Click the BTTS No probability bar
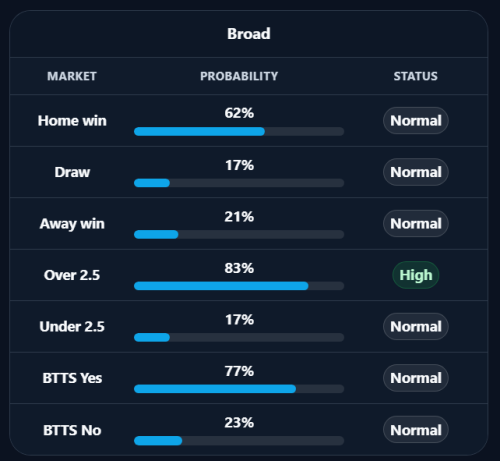Image resolution: width=500 pixels, height=461 pixels. pos(239,441)
